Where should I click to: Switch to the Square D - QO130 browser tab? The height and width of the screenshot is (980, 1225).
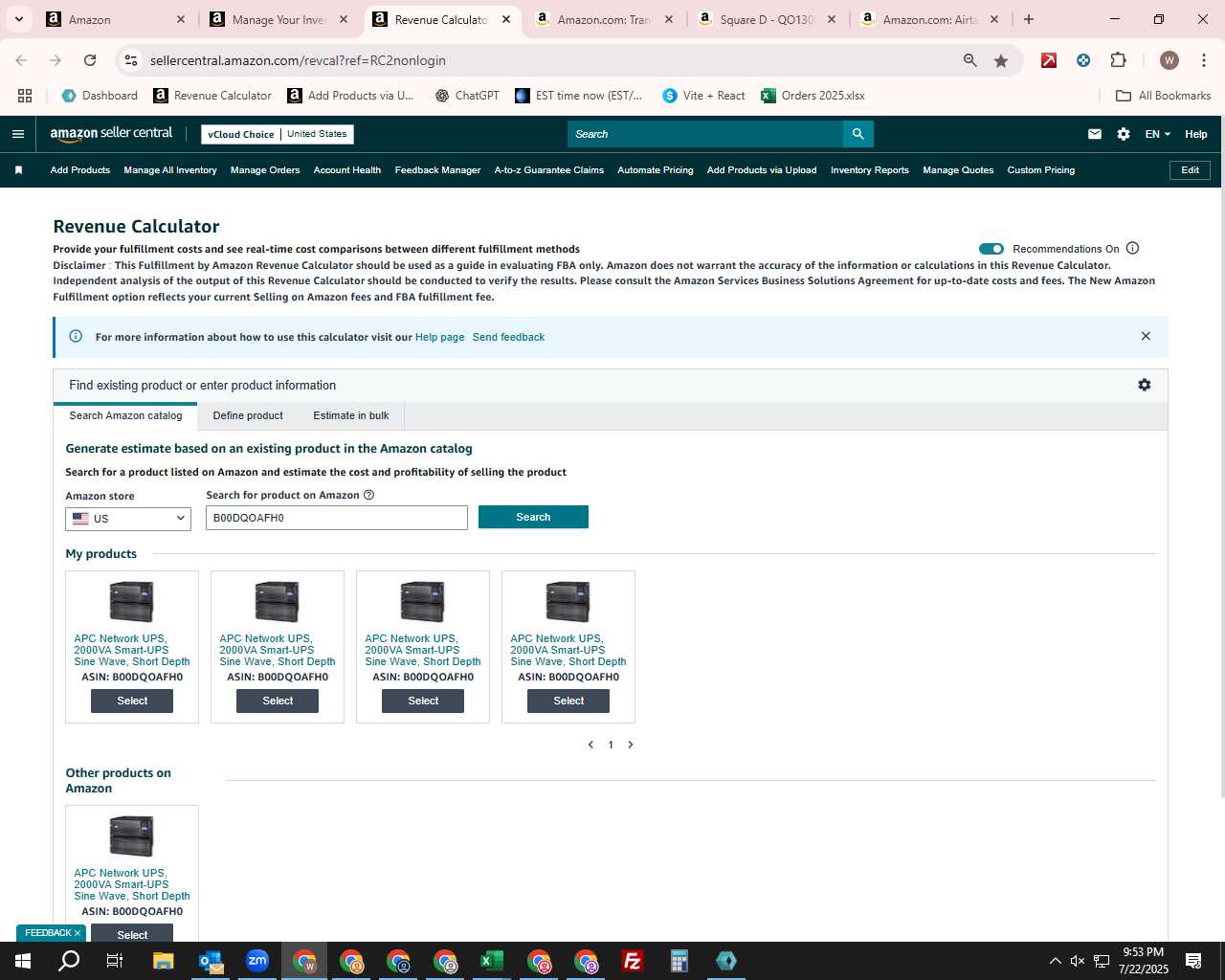point(768,19)
